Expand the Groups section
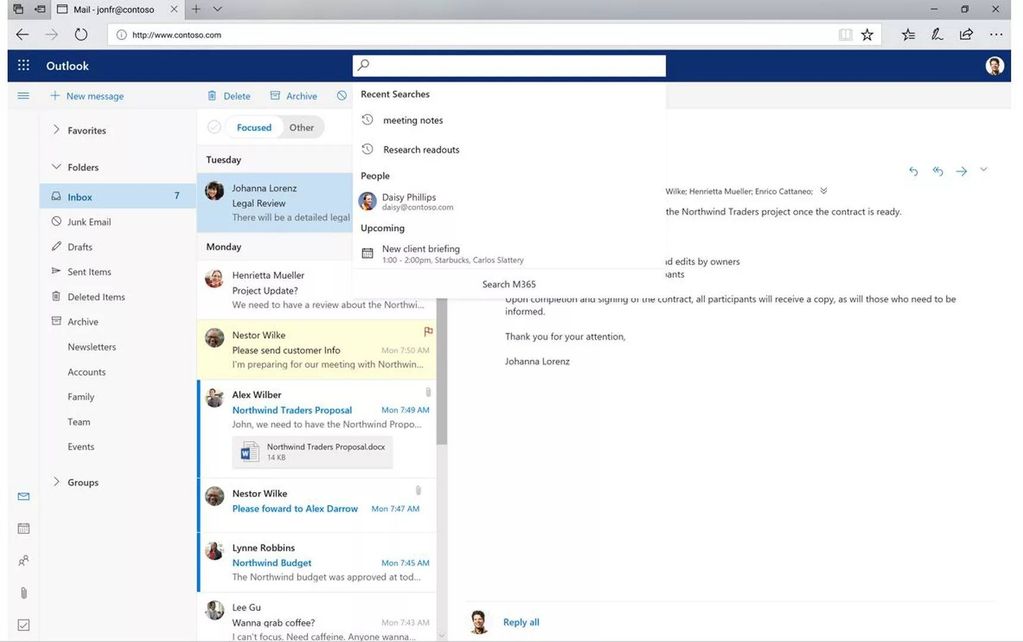 56,482
